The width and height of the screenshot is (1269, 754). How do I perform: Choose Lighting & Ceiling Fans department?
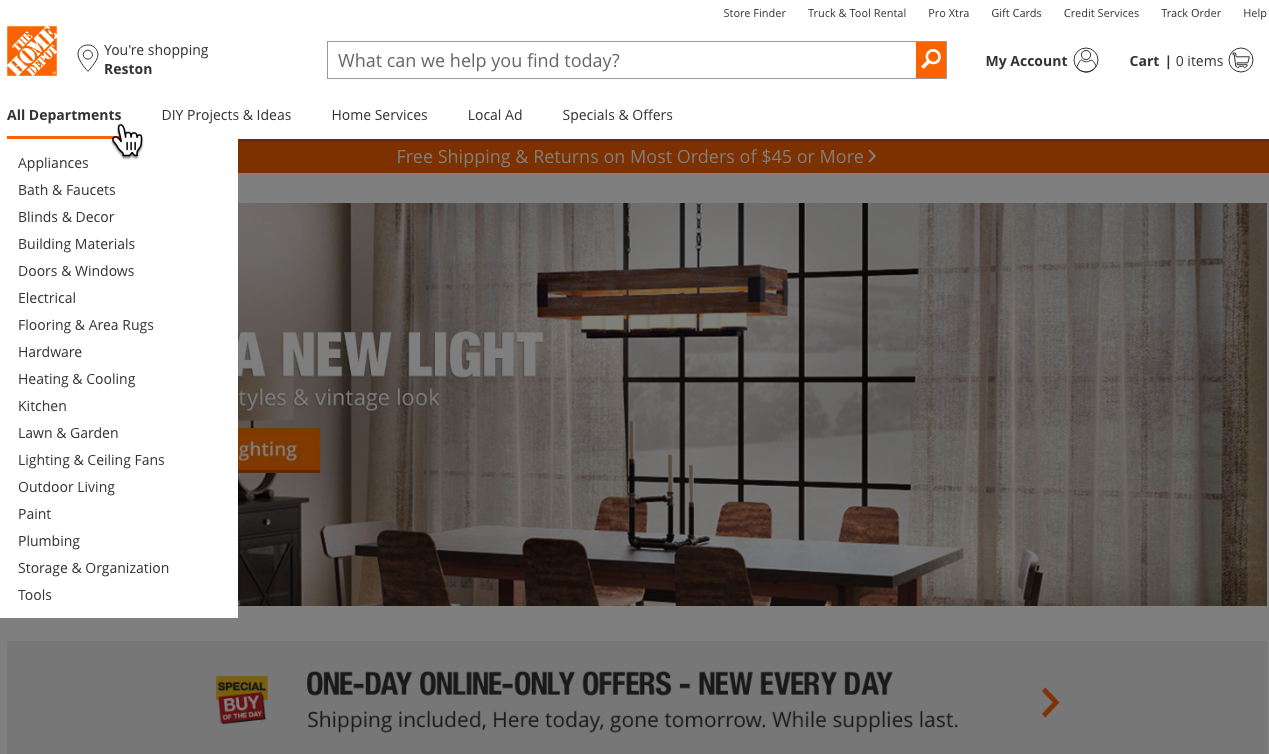tap(91, 460)
